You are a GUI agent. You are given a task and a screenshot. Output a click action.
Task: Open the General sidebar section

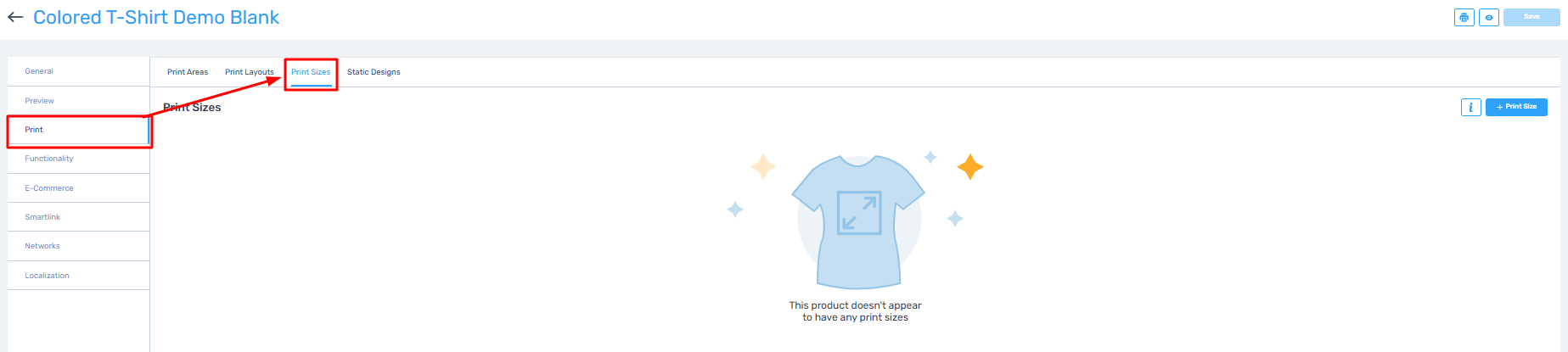(39, 71)
